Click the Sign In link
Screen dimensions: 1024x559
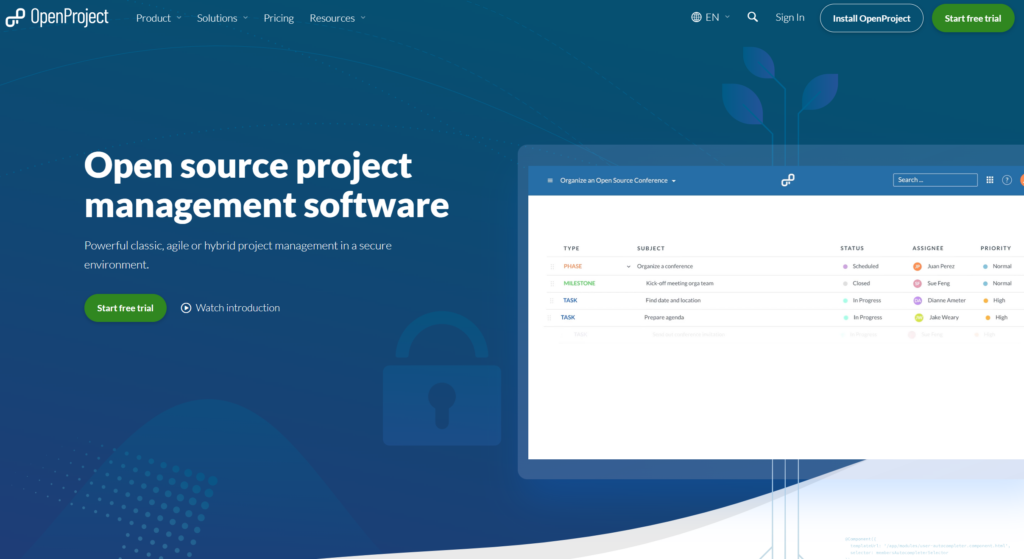pos(790,18)
